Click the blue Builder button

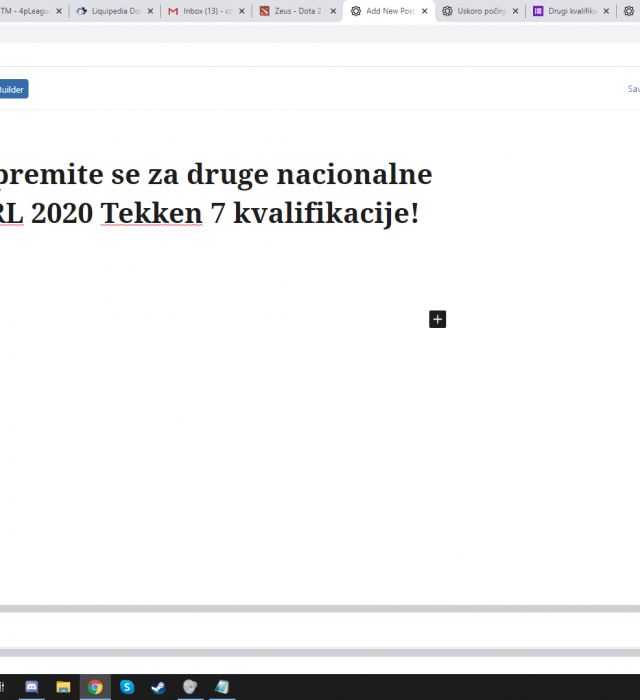click(12, 89)
